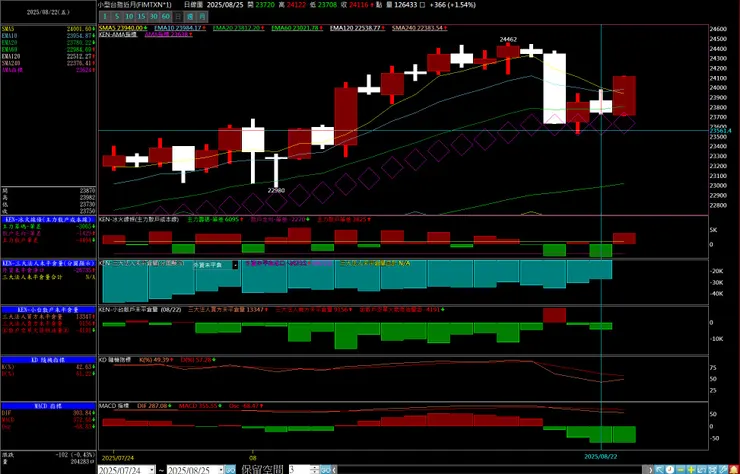Click the EMA120 22538.77 legend label
This screenshot has height=474, width=740.
tap(357, 28)
